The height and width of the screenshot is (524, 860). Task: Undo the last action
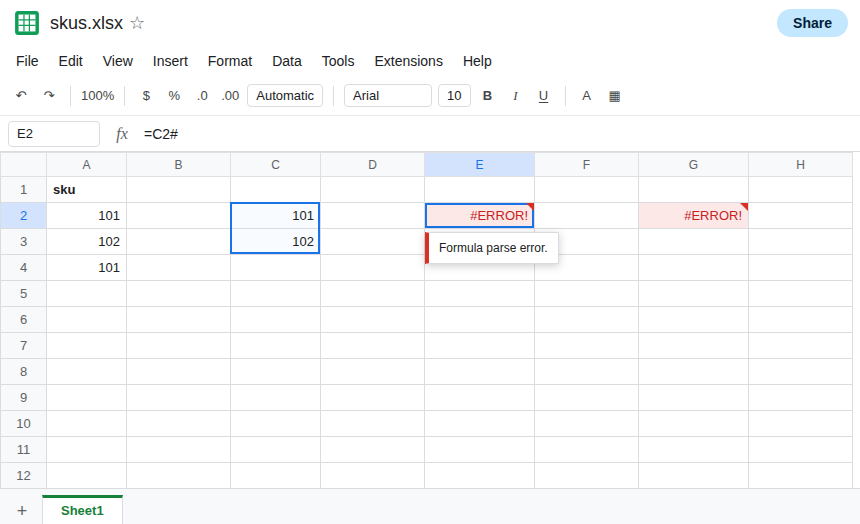point(21,95)
